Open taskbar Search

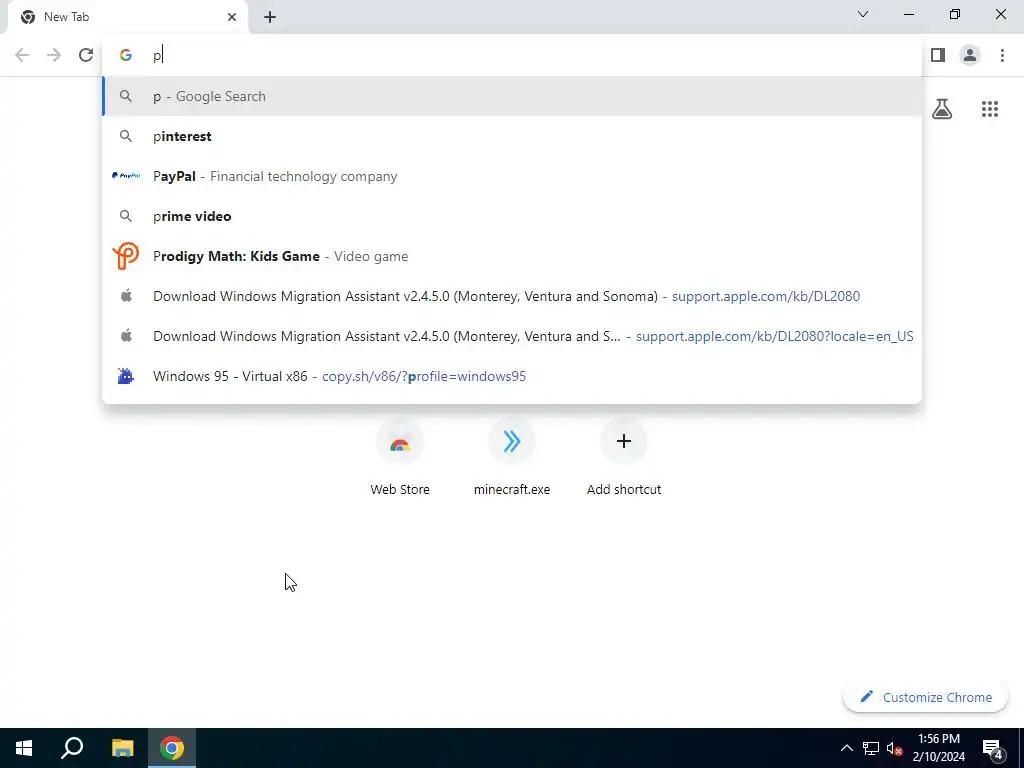coord(72,748)
